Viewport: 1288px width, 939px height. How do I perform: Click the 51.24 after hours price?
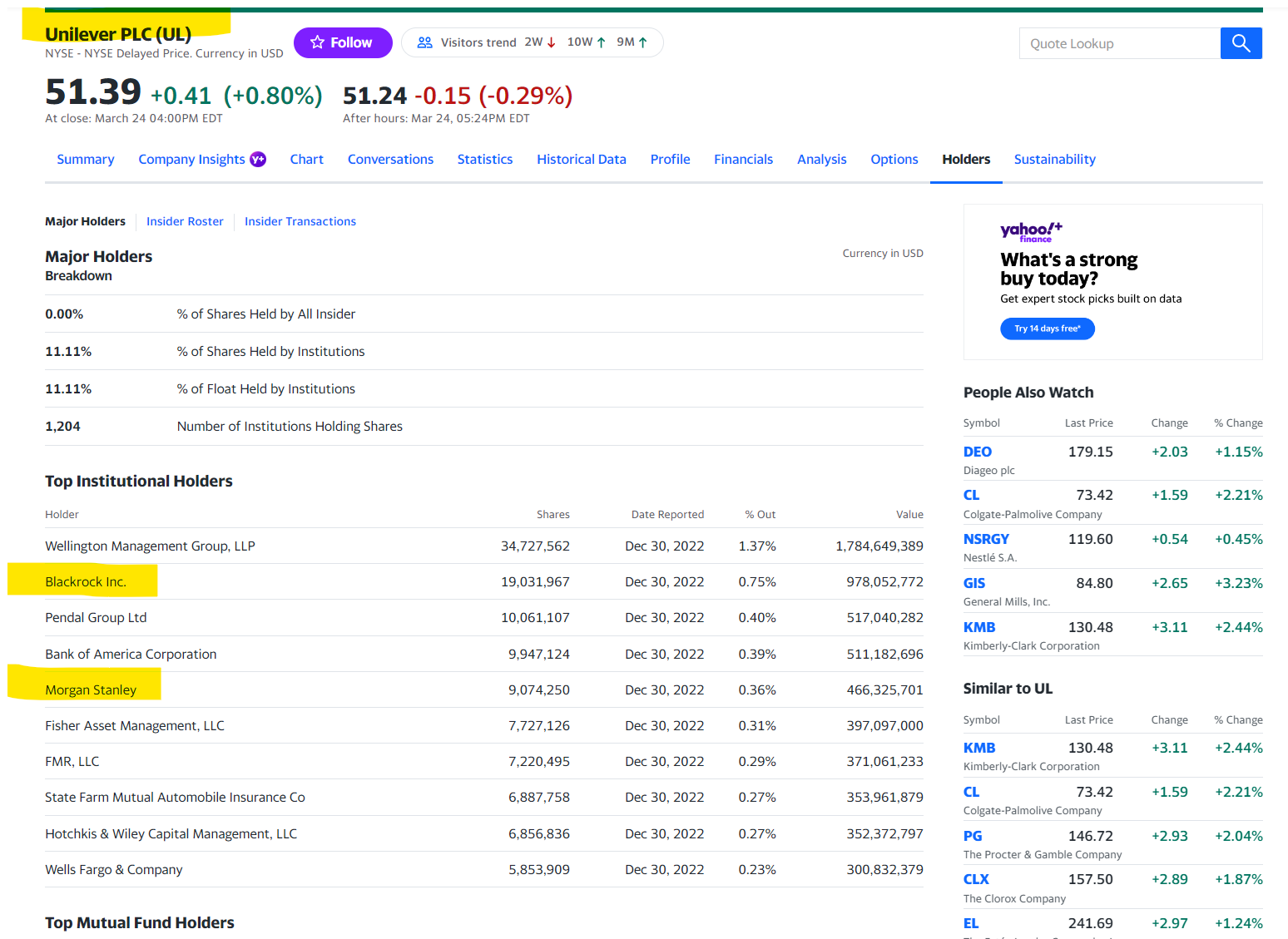tap(374, 96)
